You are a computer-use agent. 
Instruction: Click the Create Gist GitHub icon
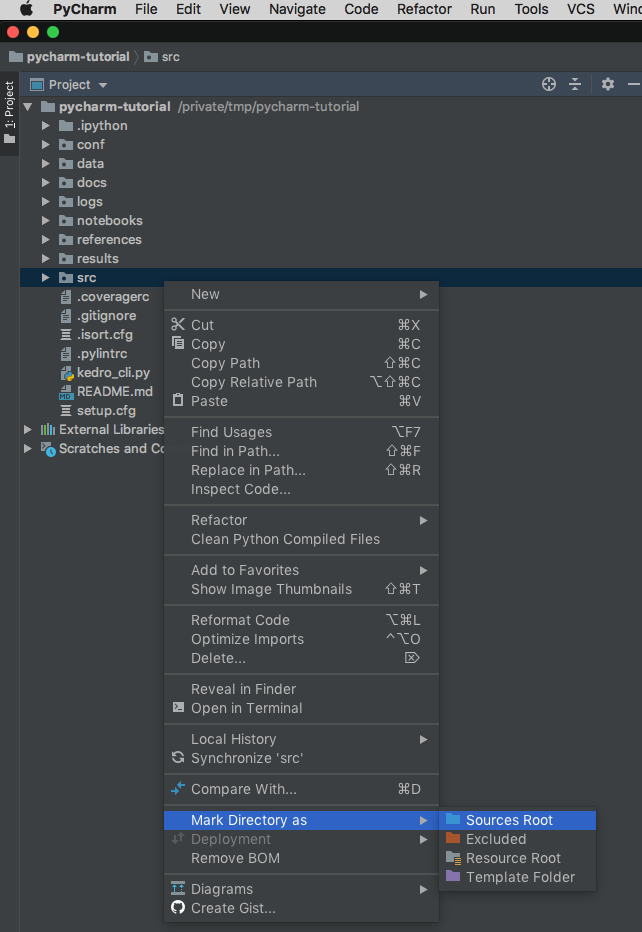(178, 908)
